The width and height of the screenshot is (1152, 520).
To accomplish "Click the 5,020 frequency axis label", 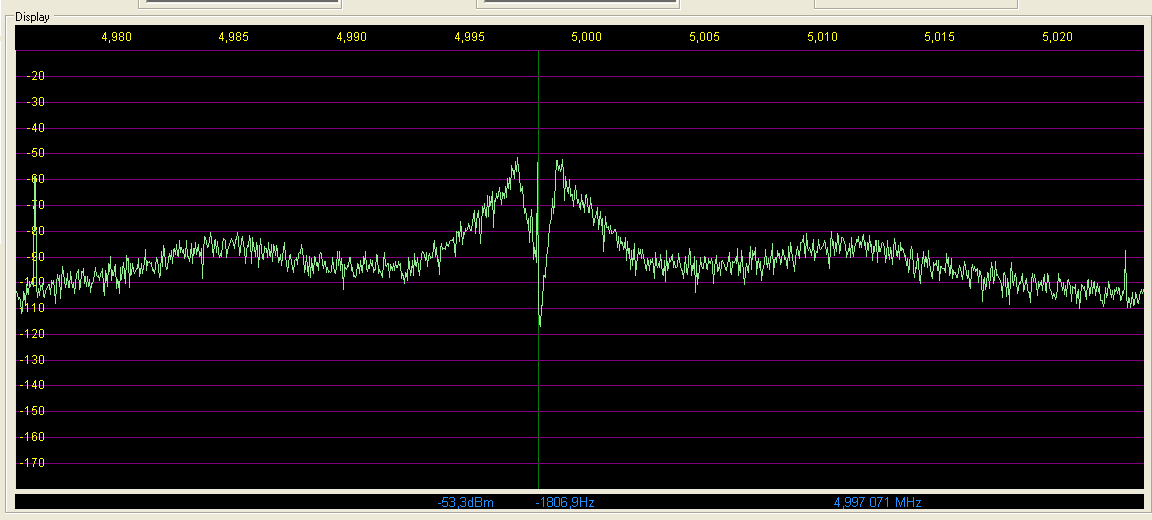I will coord(1057,37).
